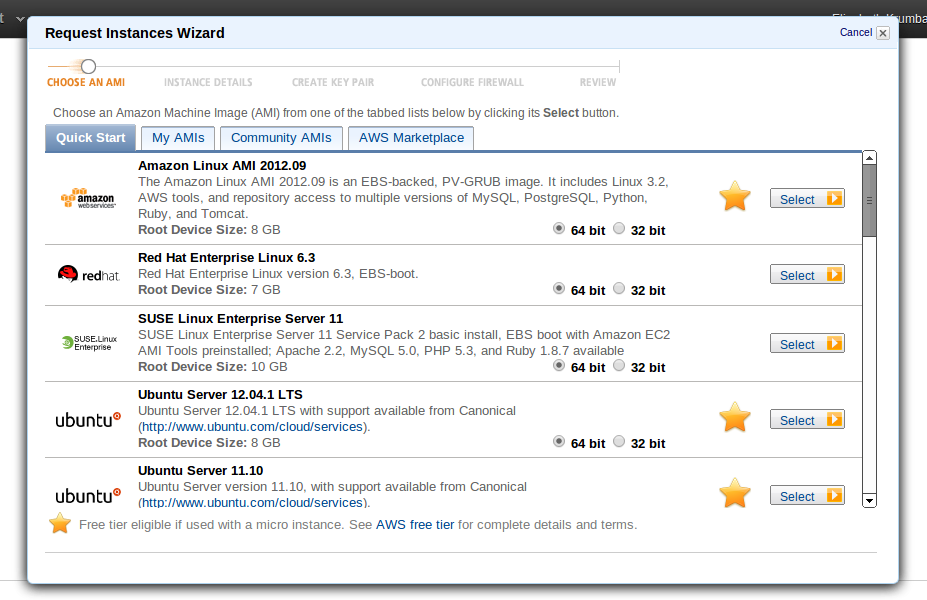Click the Ubuntu logo for Server 12.04.1 LTS
Image resolution: width=927 pixels, height=600 pixels.
click(88, 420)
